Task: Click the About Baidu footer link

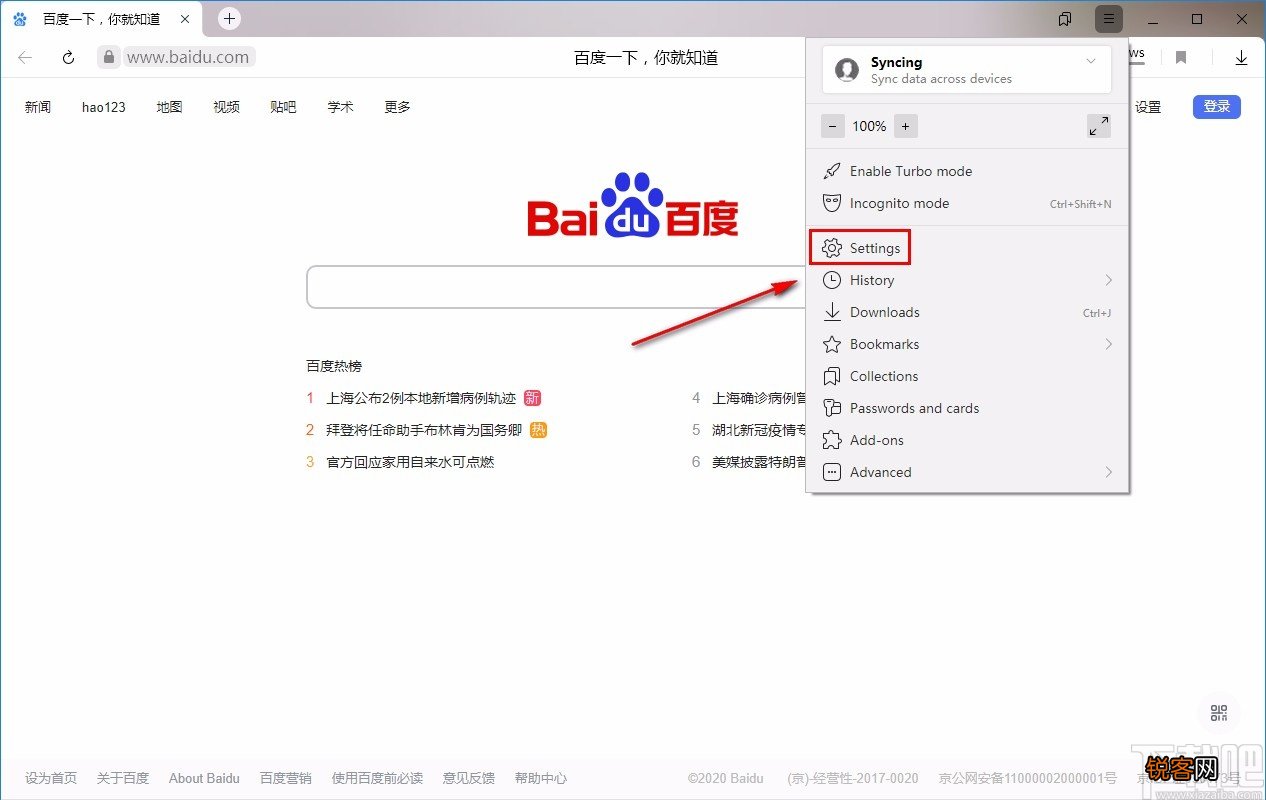Action: [x=204, y=778]
